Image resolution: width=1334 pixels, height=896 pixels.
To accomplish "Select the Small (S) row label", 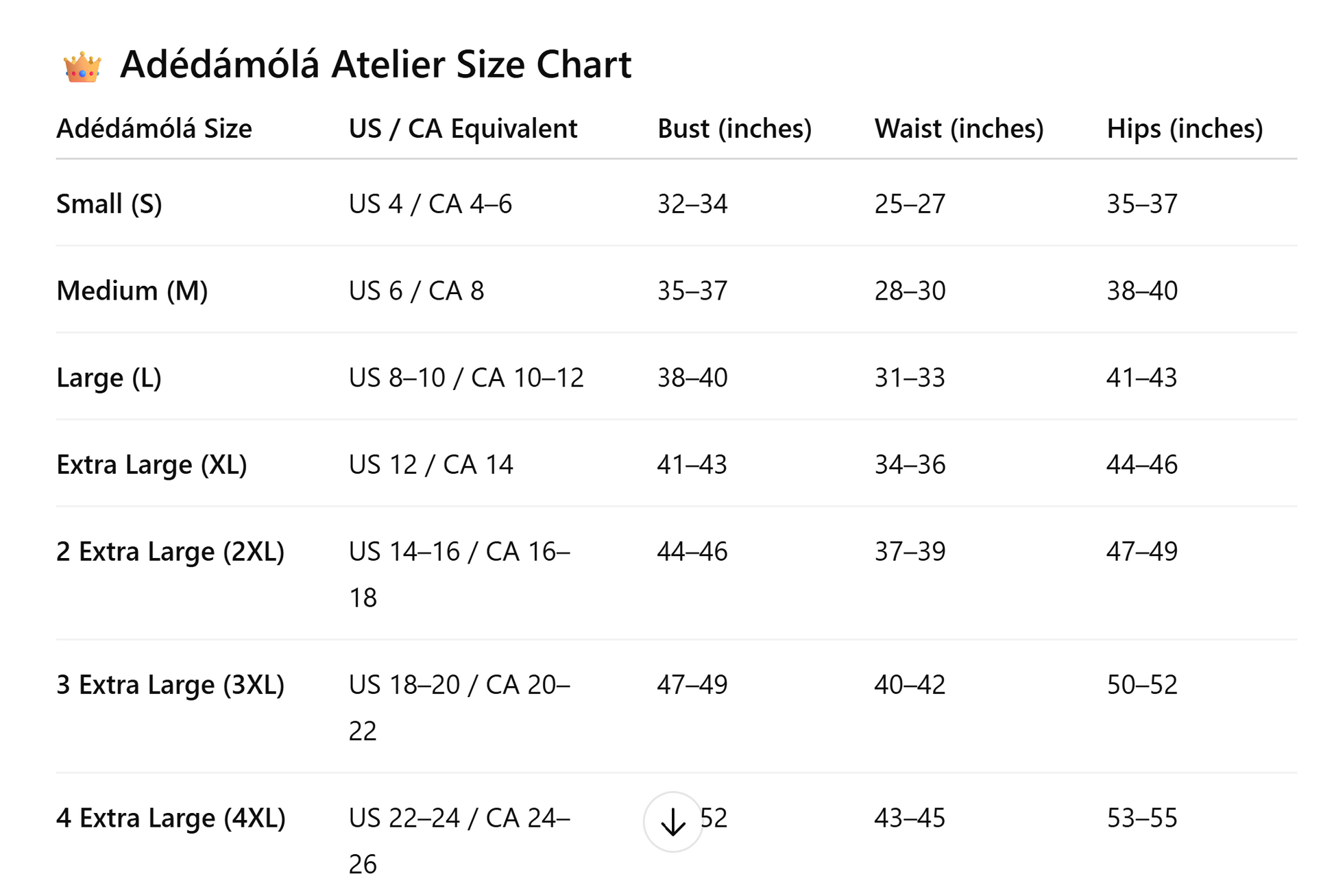I will (109, 204).
